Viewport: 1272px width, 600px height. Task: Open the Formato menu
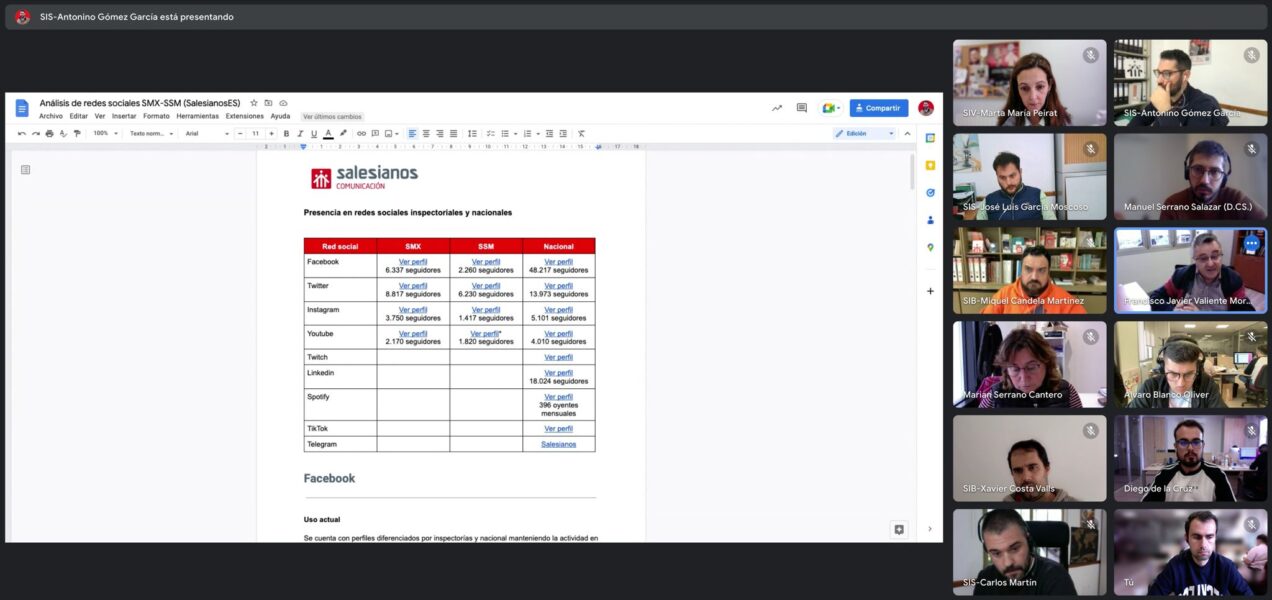(156, 116)
